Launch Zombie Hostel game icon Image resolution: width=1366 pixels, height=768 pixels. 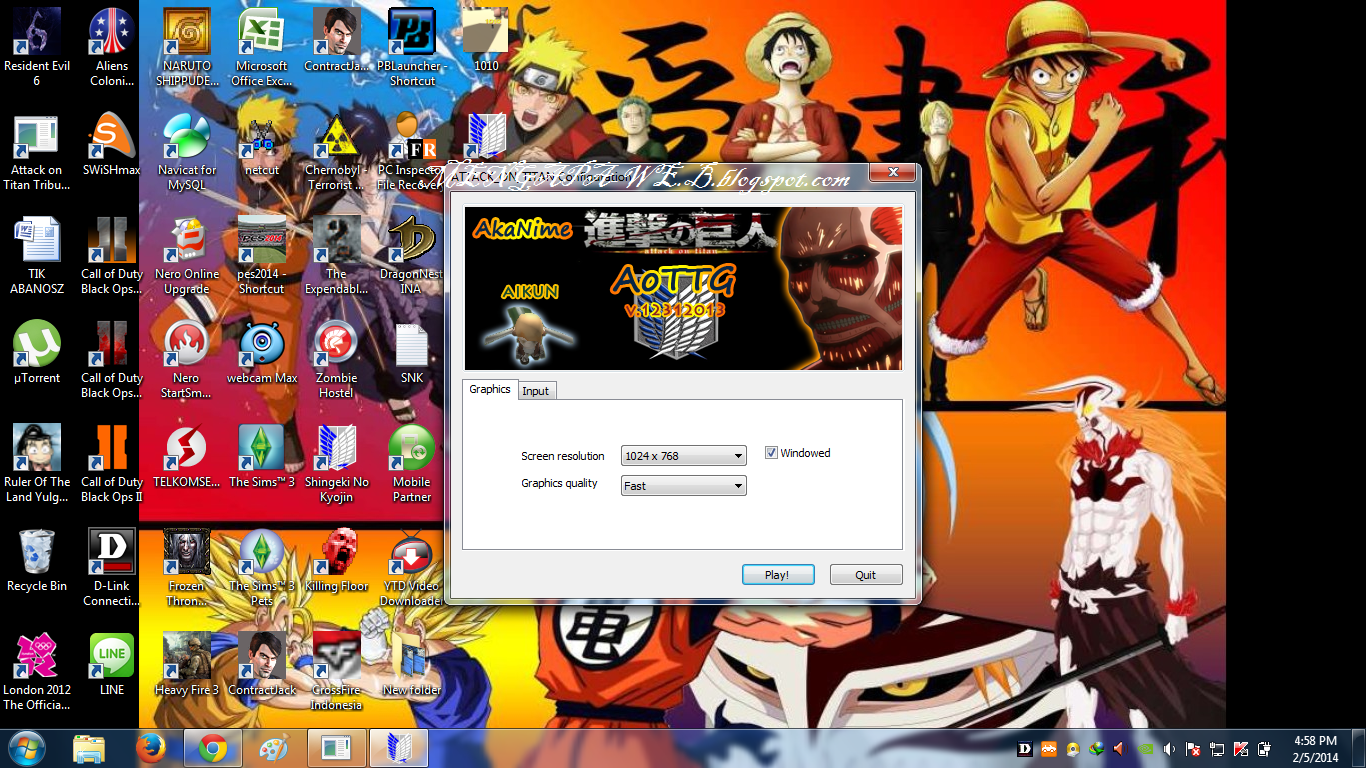coord(337,360)
